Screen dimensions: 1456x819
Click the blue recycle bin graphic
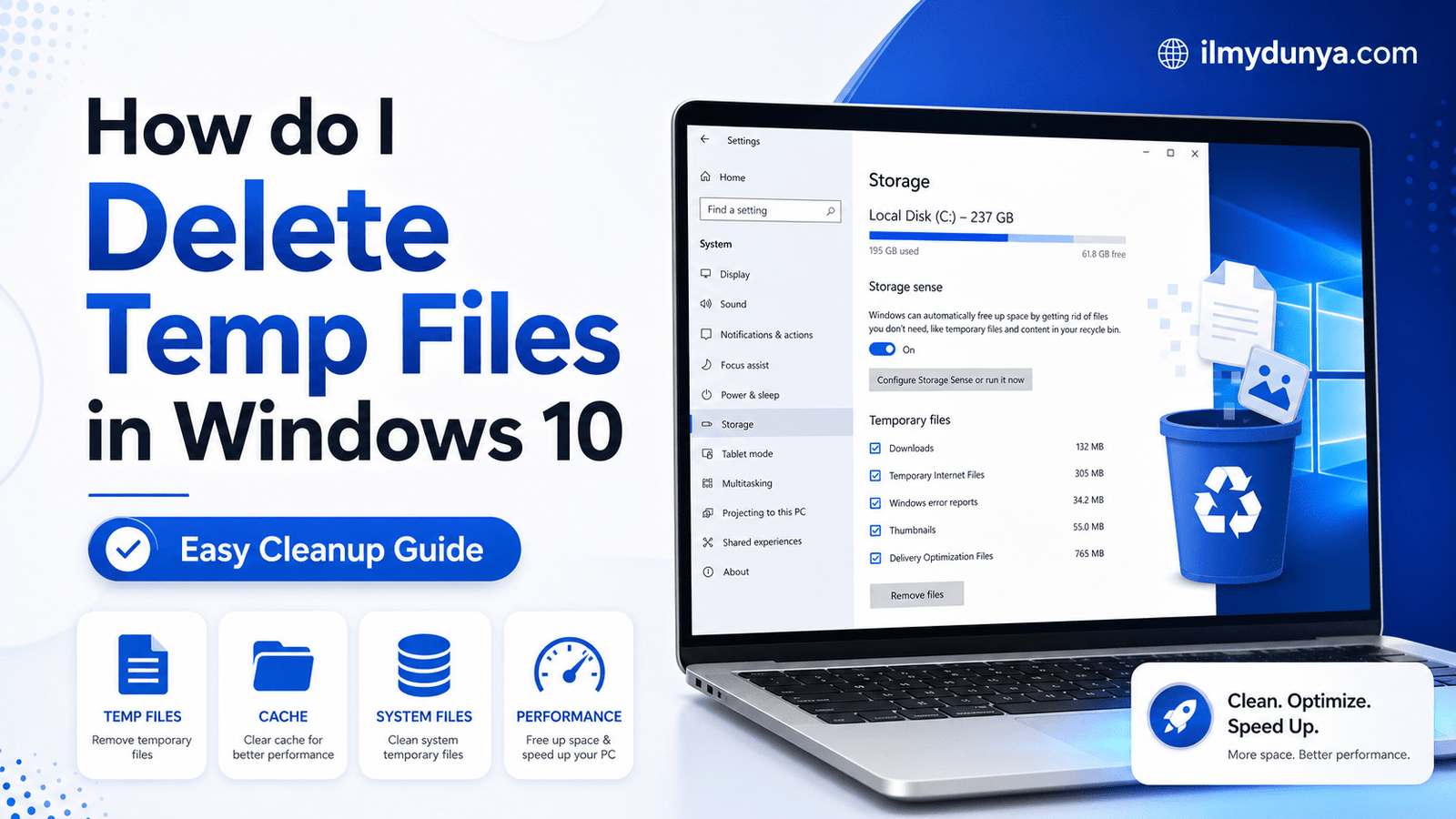click(x=1228, y=496)
